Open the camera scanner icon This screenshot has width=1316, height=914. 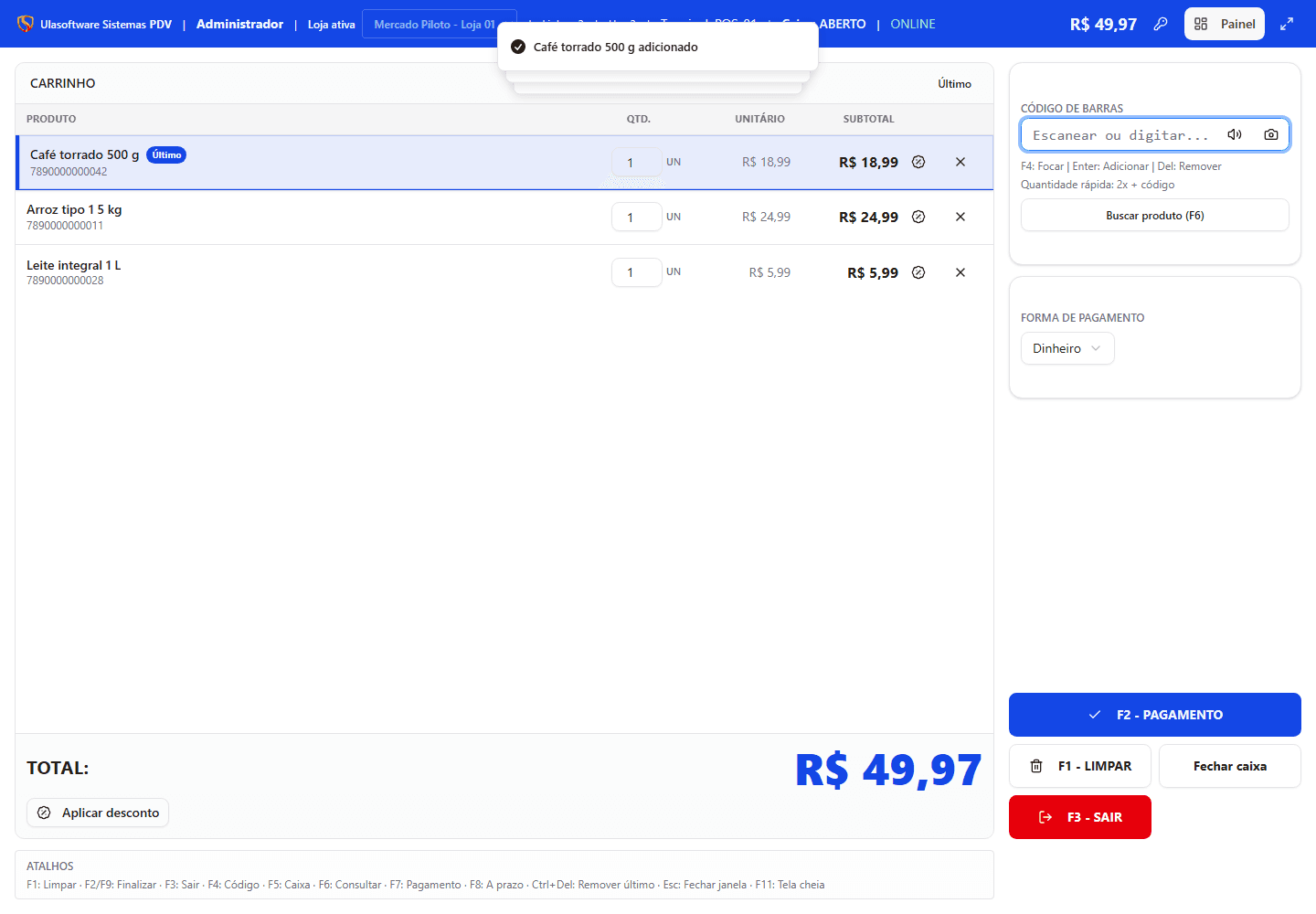pos(1271,134)
